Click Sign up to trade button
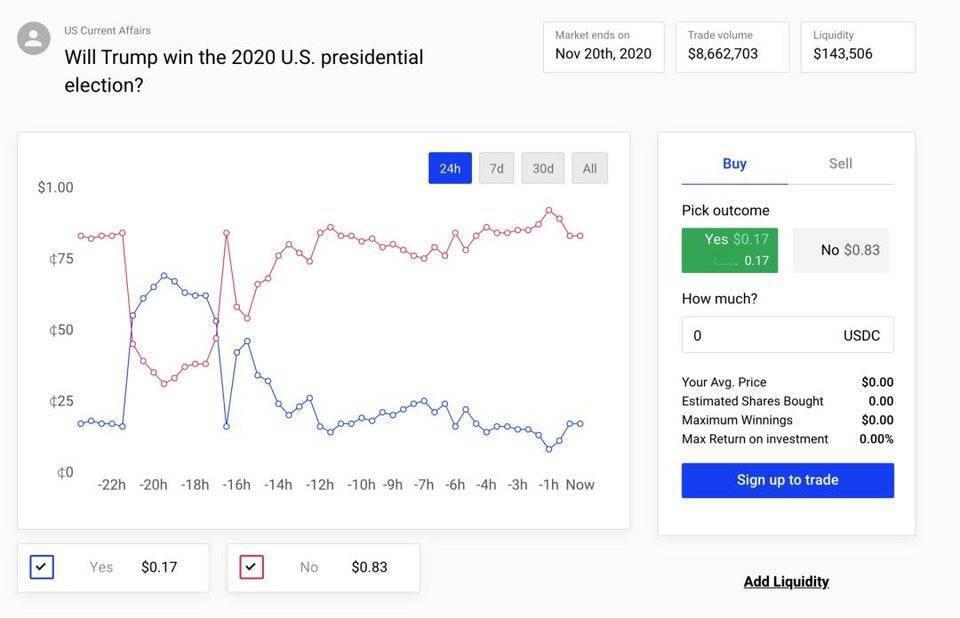This screenshot has height=618, width=960. [788, 480]
